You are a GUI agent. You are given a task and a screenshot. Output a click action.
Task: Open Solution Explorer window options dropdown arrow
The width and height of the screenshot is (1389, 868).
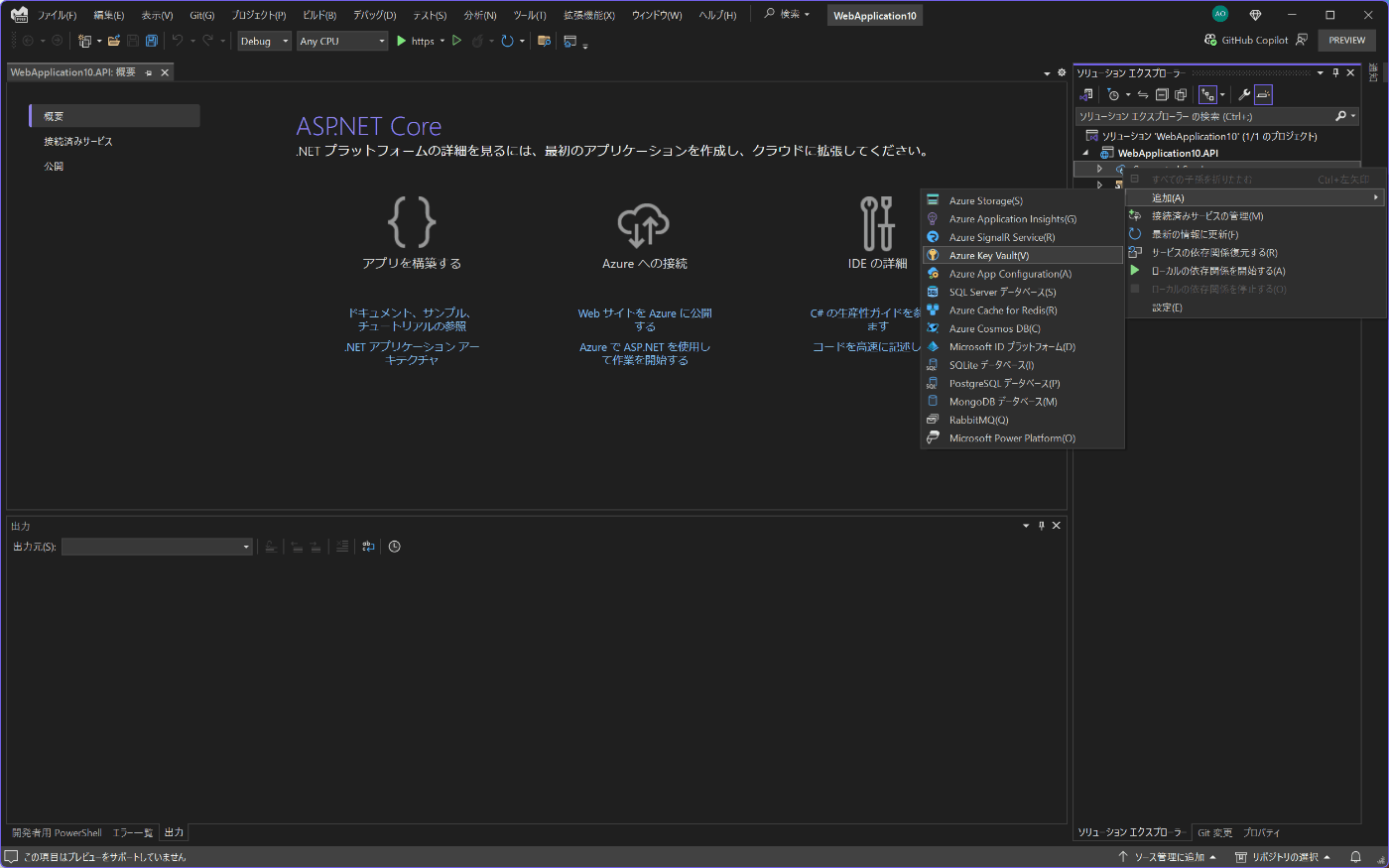coord(1321,72)
